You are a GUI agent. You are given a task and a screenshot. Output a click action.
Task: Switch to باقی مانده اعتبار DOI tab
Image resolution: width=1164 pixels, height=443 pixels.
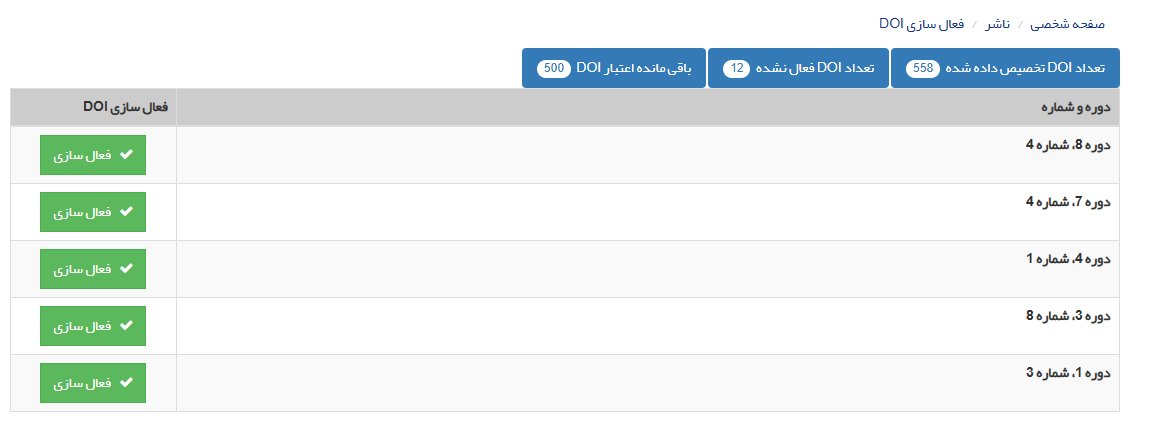click(614, 68)
